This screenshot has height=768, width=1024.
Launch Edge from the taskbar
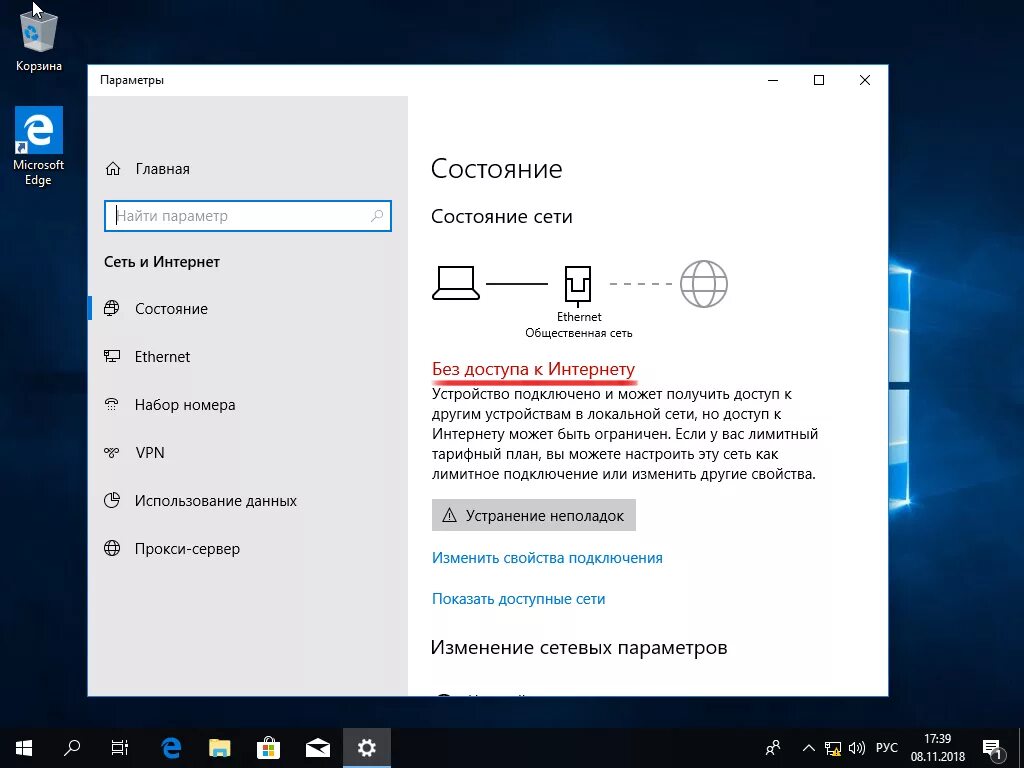click(171, 748)
